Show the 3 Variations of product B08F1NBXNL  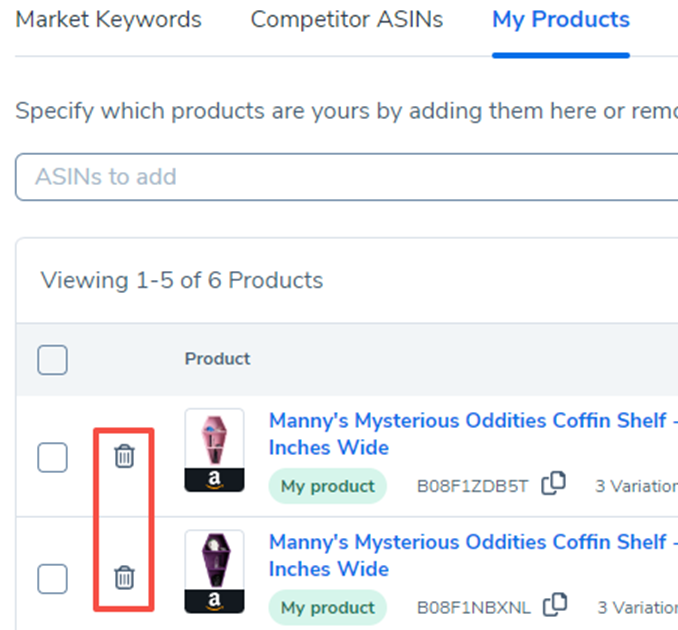pyautogui.click(x=637, y=607)
